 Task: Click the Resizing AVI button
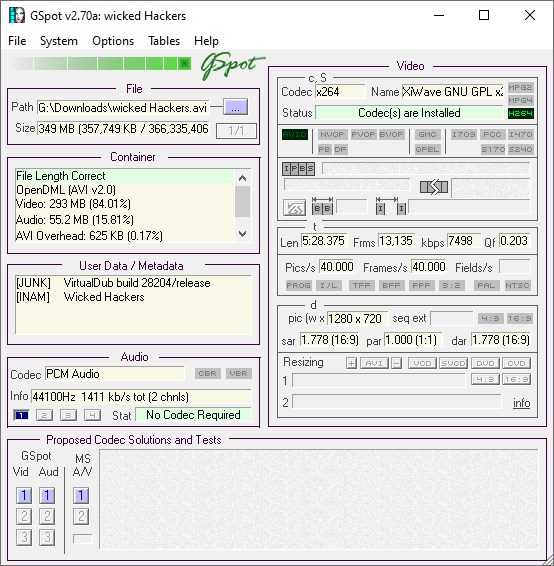click(374, 363)
